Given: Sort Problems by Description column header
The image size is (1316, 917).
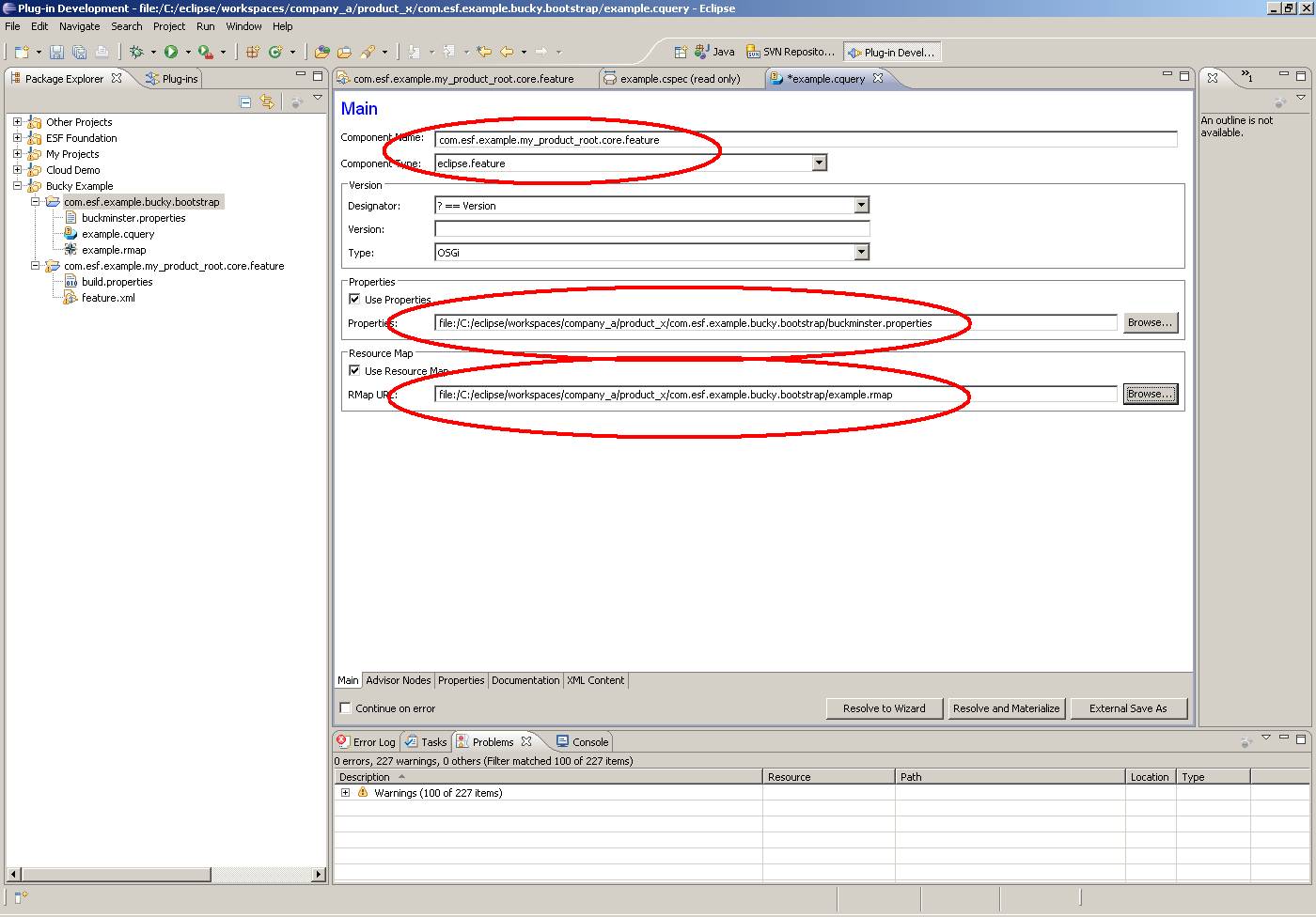Looking at the screenshot, I should click(x=548, y=777).
